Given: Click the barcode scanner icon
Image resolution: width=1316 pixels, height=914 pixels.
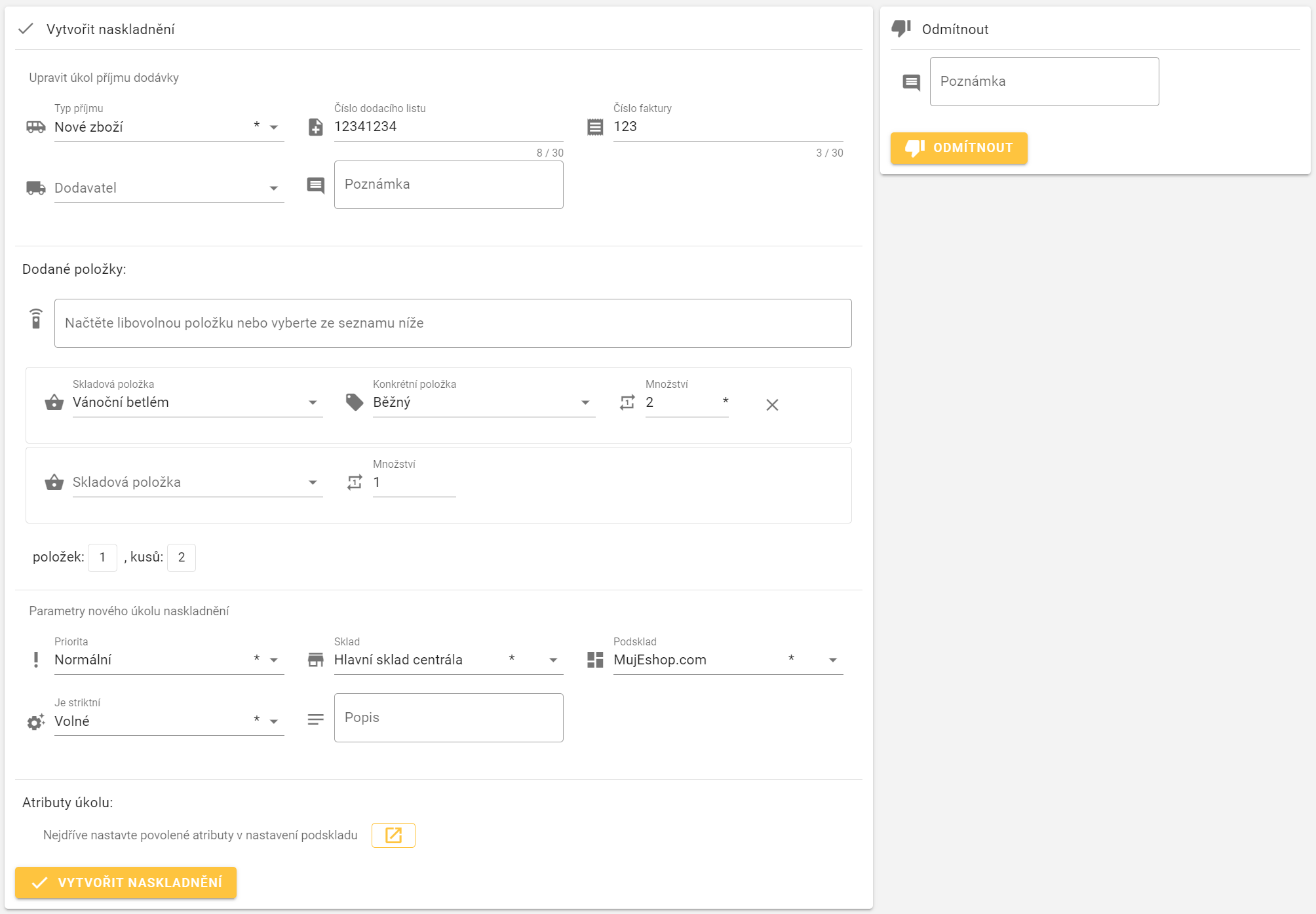Looking at the screenshot, I should point(36,319).
